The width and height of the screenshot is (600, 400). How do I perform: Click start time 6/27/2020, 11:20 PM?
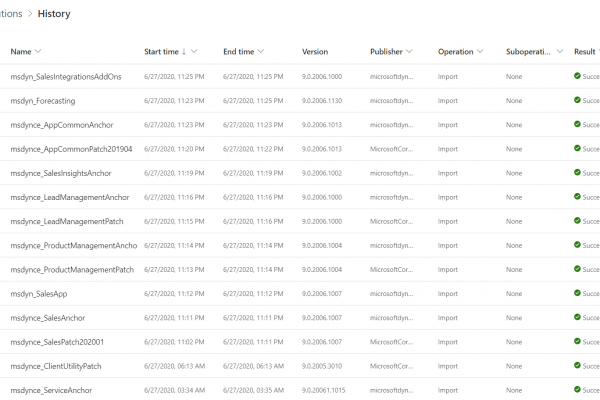(x=174, y=149)
